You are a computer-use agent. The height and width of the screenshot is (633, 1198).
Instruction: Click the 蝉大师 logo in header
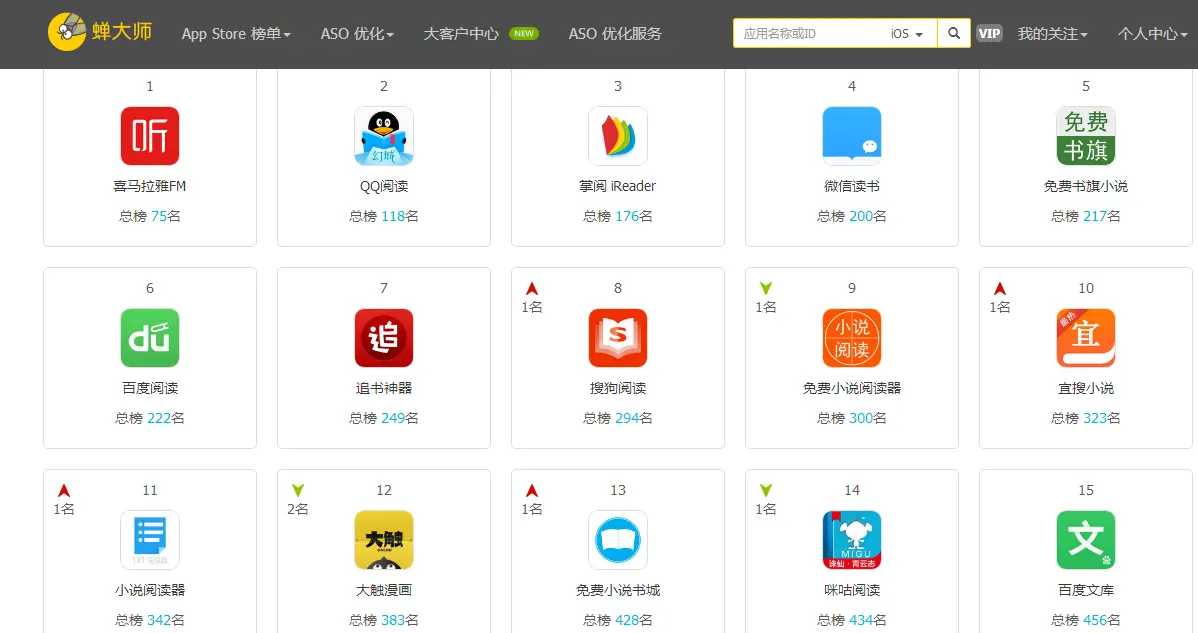(100, 32)
